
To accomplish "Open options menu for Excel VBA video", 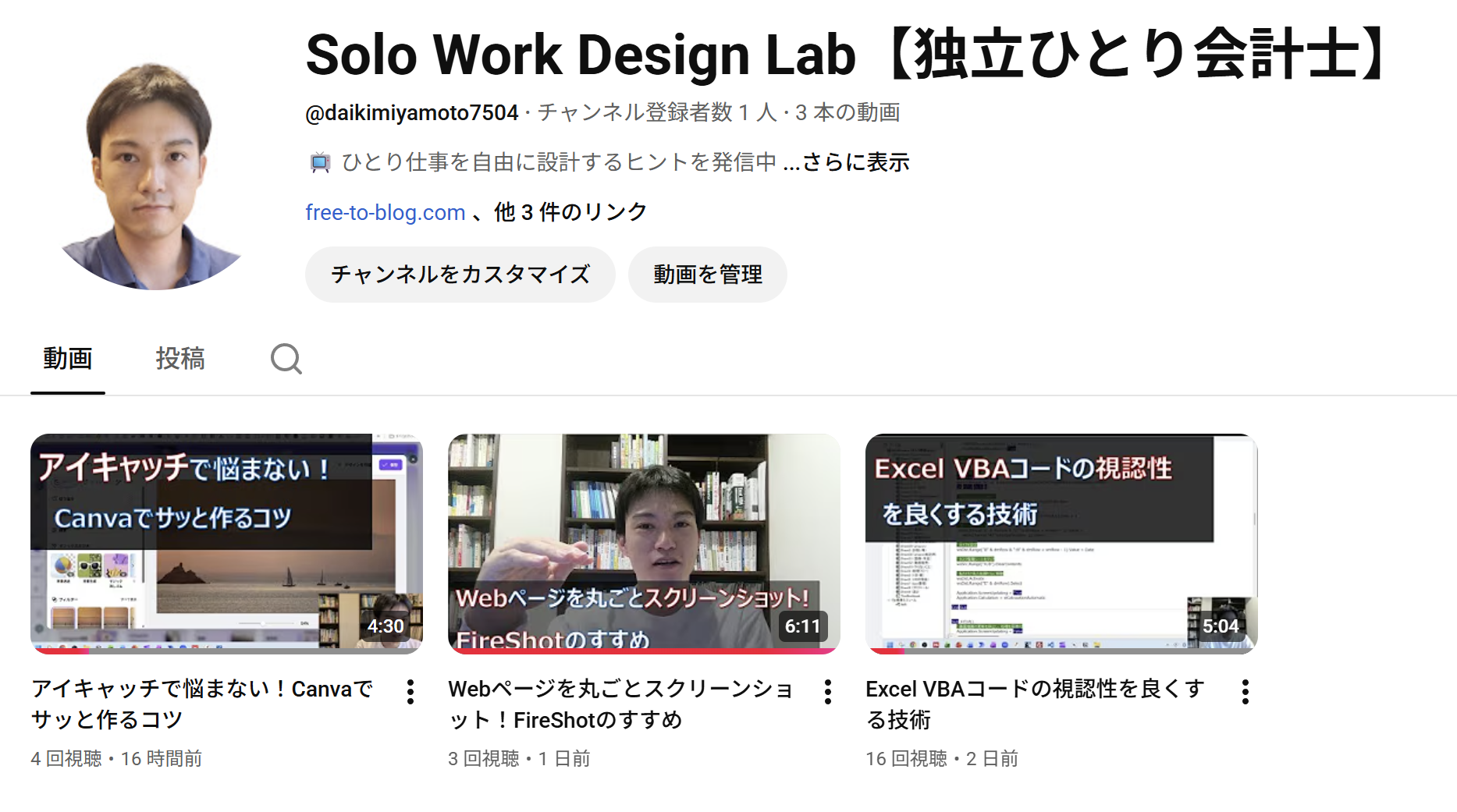I will [1246, 692].
